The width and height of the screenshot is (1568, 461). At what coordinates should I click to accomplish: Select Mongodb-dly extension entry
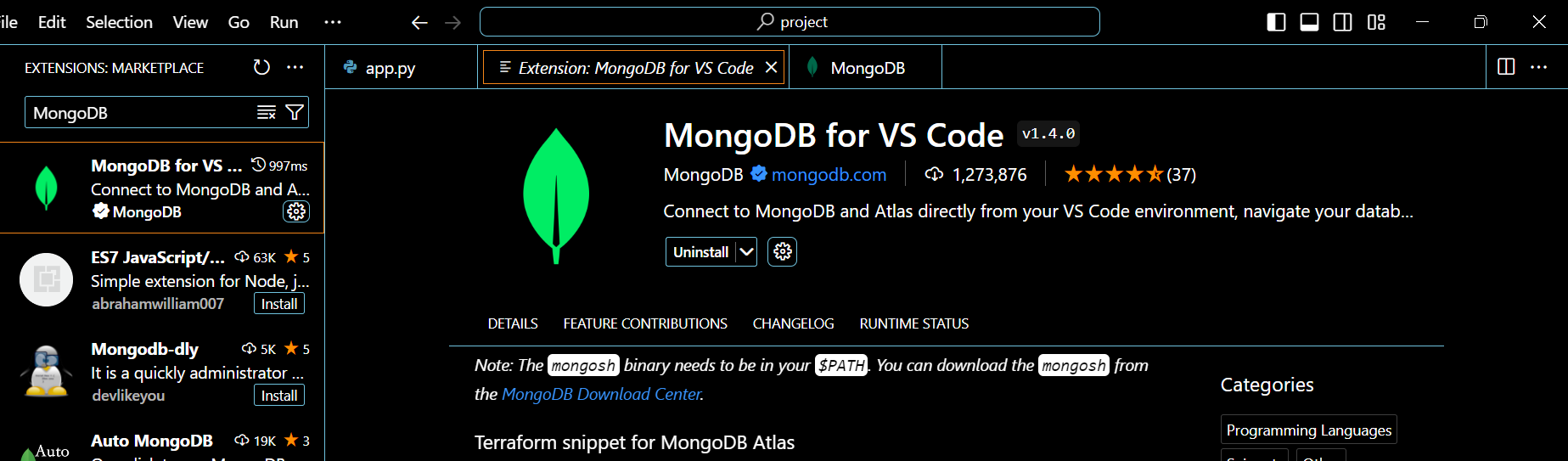click(x=162, y=371)
